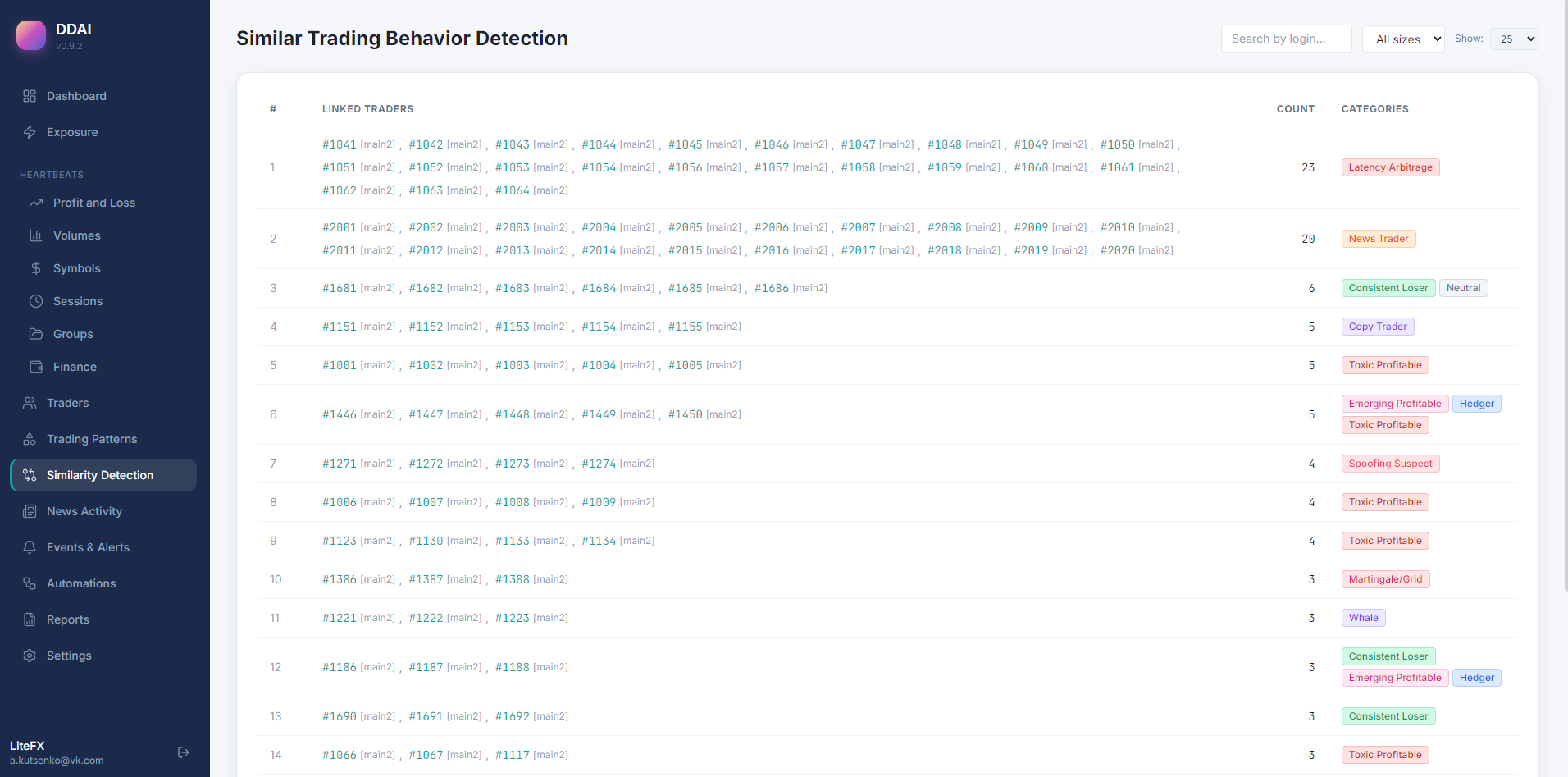Open trader #1064 link
The height and width of the screenshot is (777, 1568).
click(512, 190)
